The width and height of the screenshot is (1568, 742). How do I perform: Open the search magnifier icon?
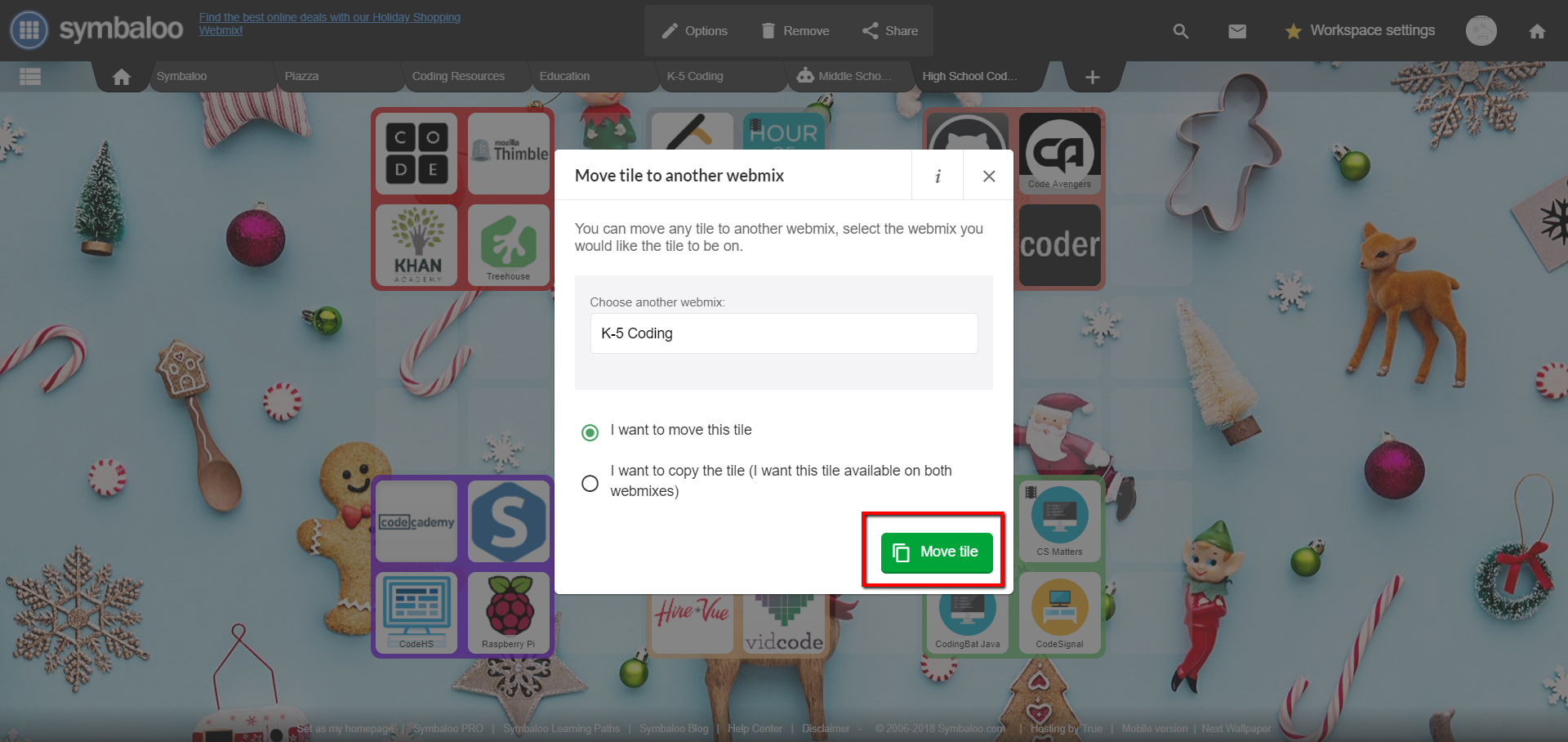1180,31
